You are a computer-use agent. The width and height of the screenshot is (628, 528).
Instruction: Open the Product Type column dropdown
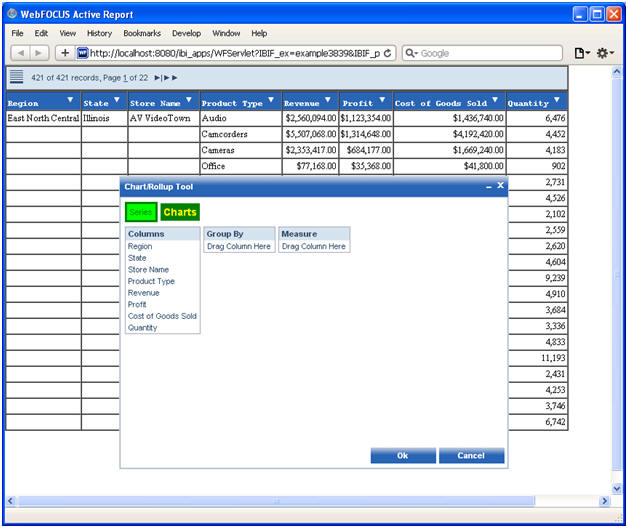pyautogui.click(x=271, y=99)
